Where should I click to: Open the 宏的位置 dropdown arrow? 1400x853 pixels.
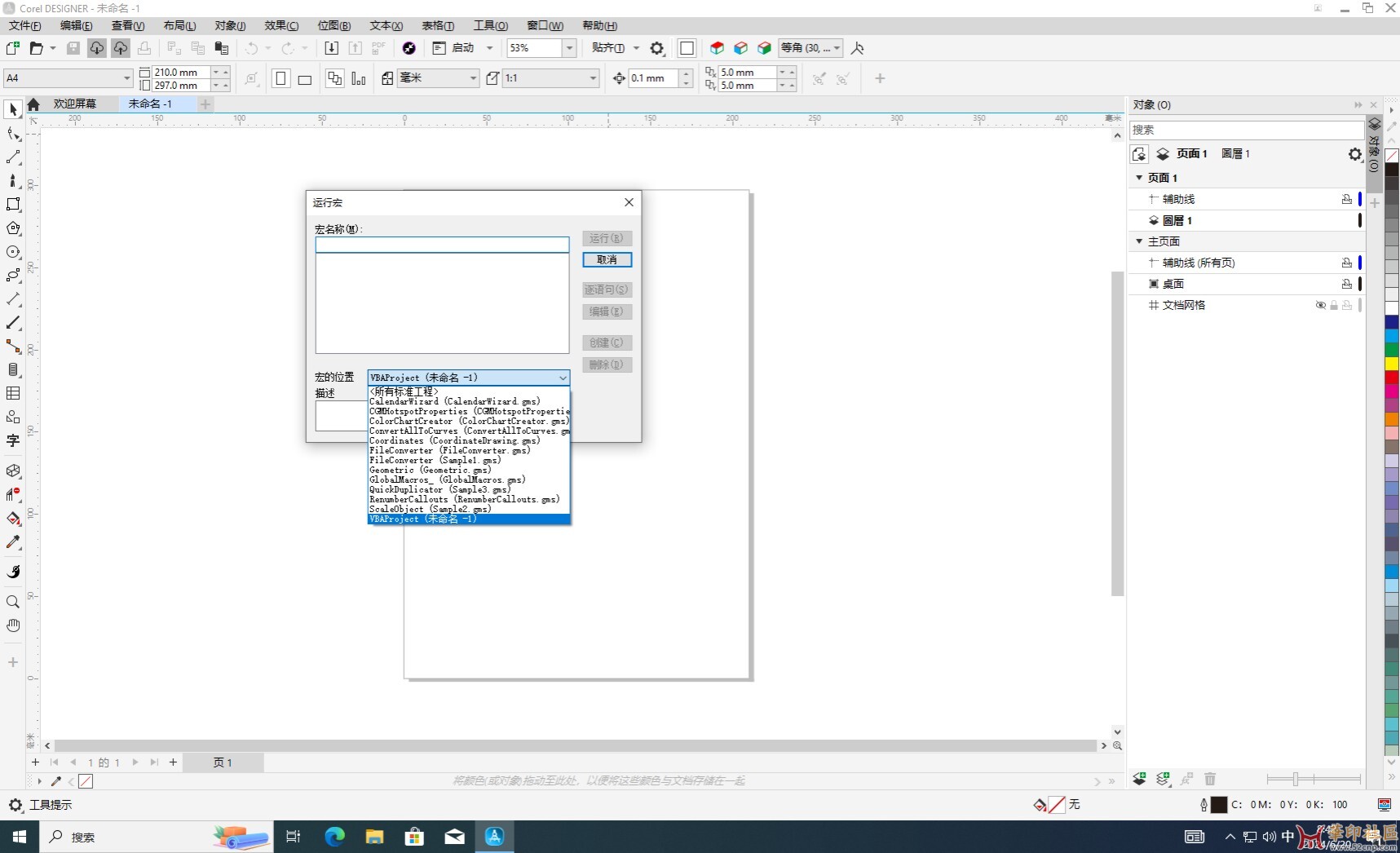563,378
